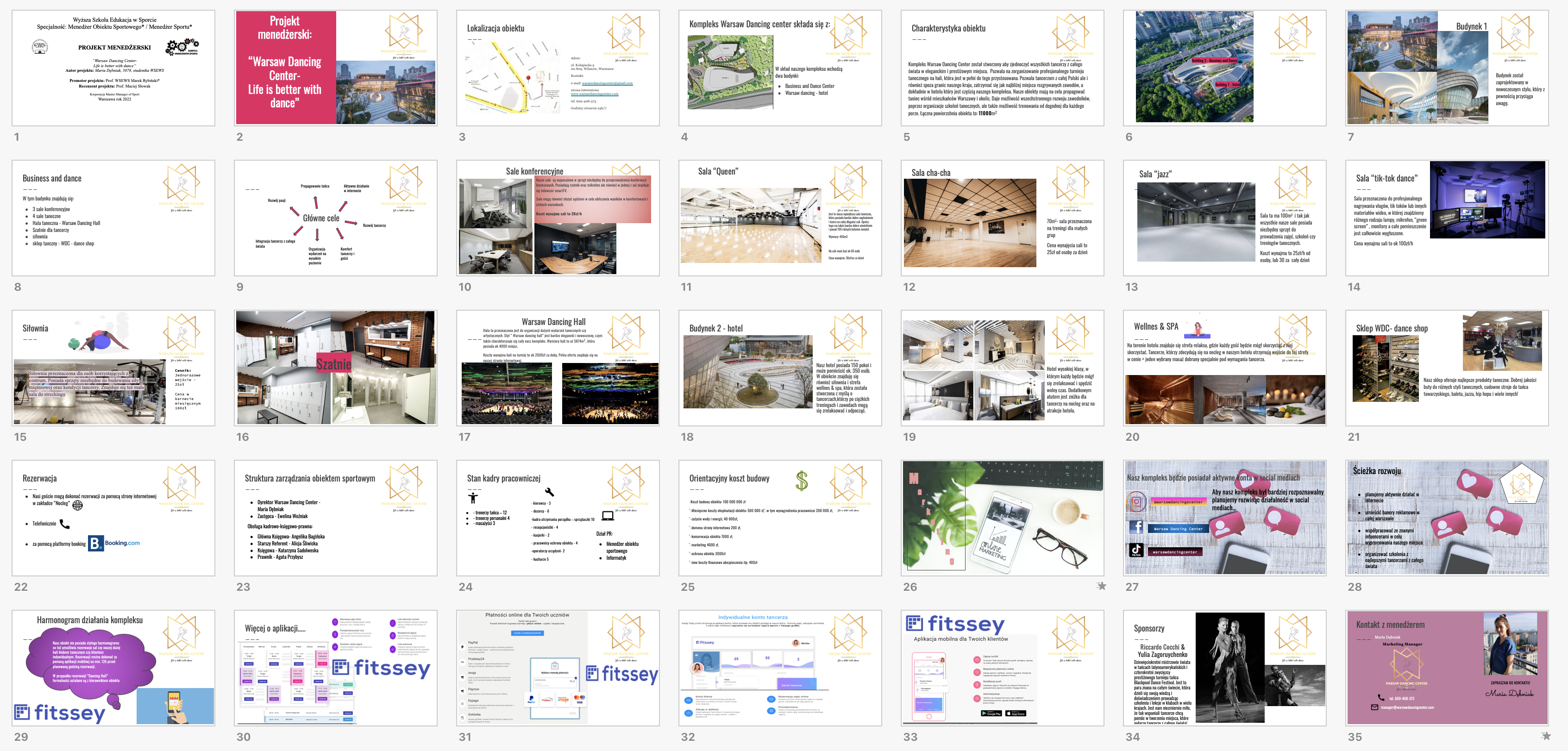
Task: Select the Ścieżka rozwoju slide
Action: coord(1446,517)
